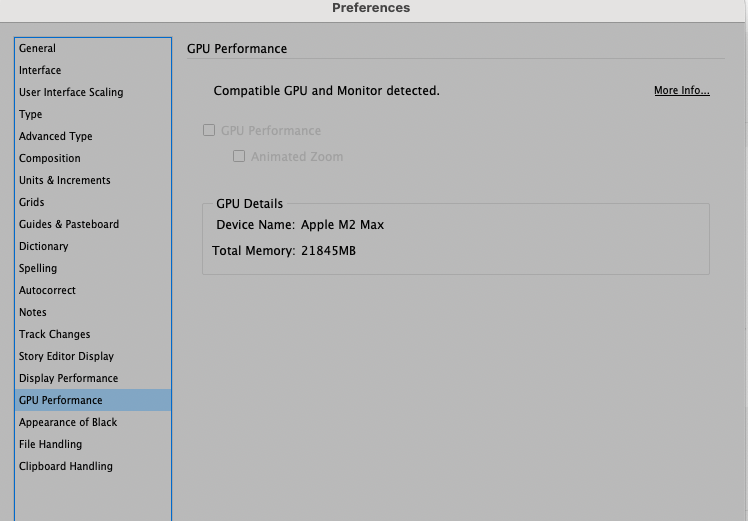Switch to Track Changes settings
Image resolution: width=748 pixels, height=521 pixels.
[55, 334]
